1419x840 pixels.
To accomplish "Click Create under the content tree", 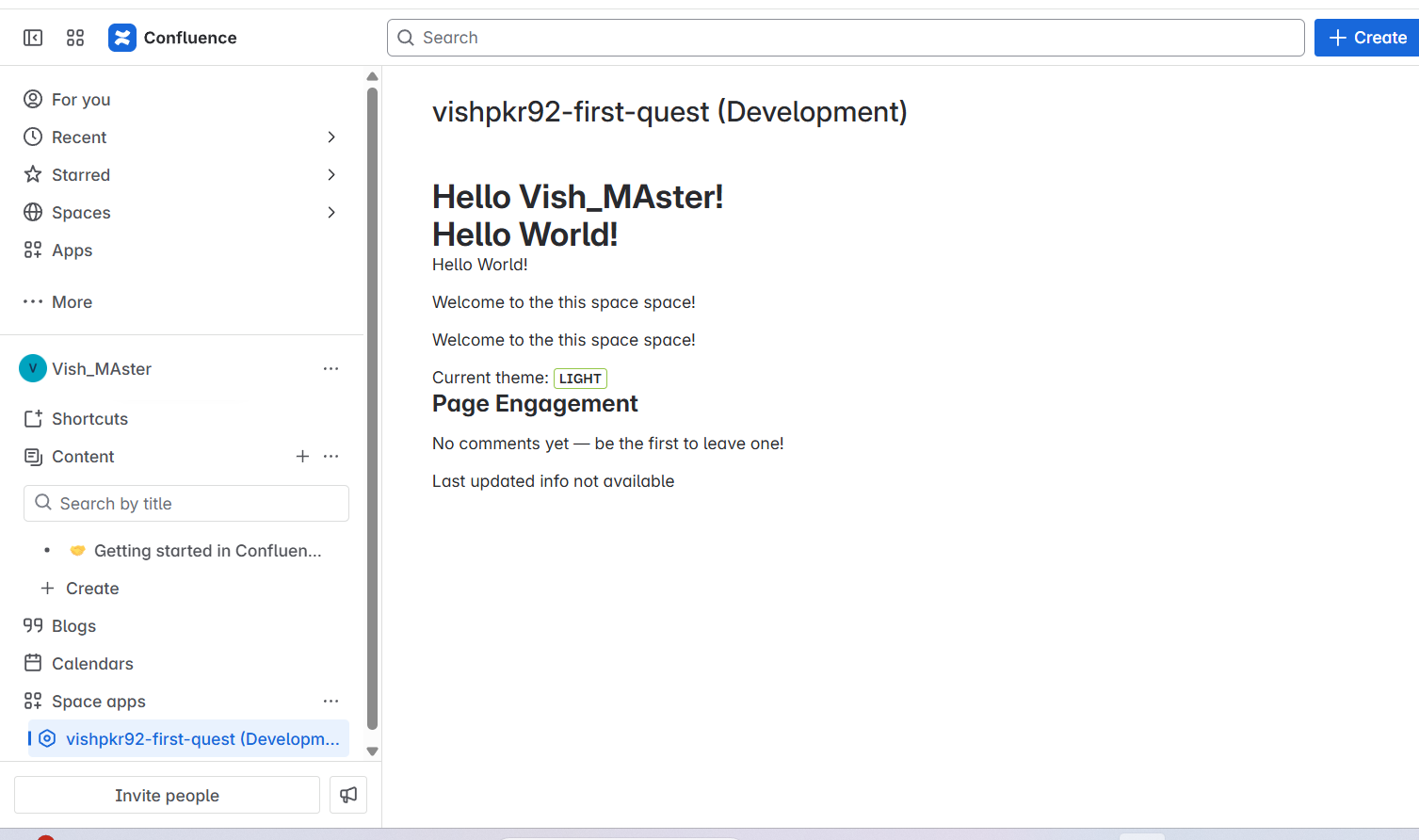I will tap(92, 589).
